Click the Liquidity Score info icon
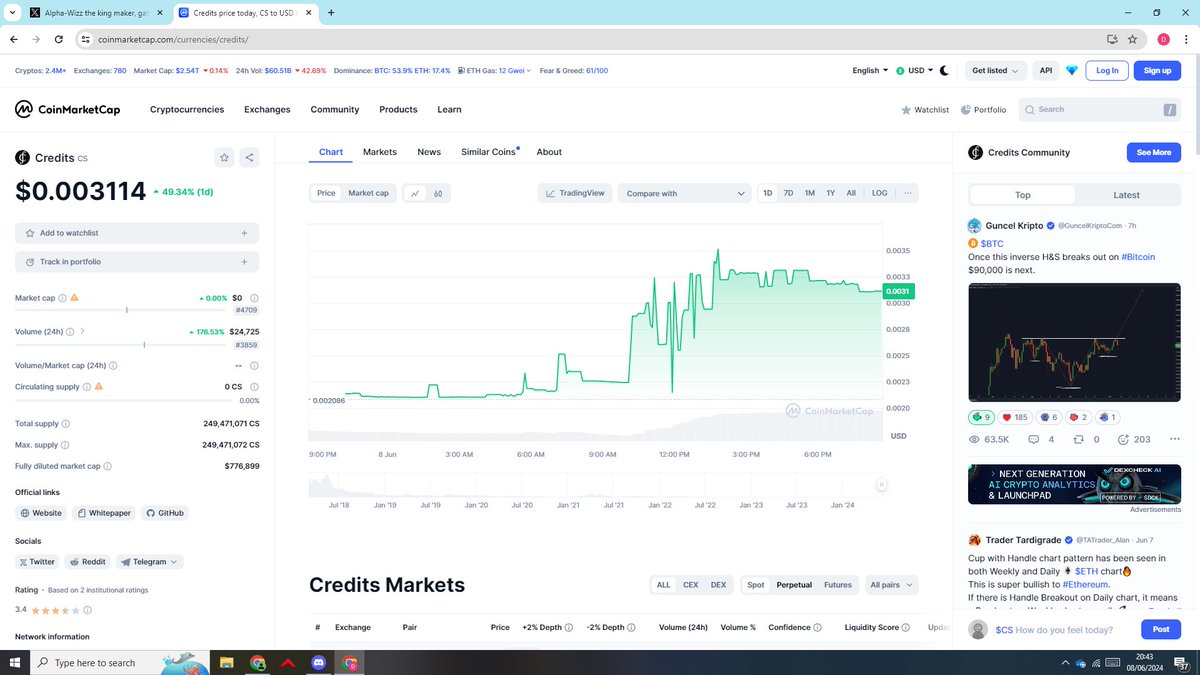1200x675 pixels. [x=907, y=627]
